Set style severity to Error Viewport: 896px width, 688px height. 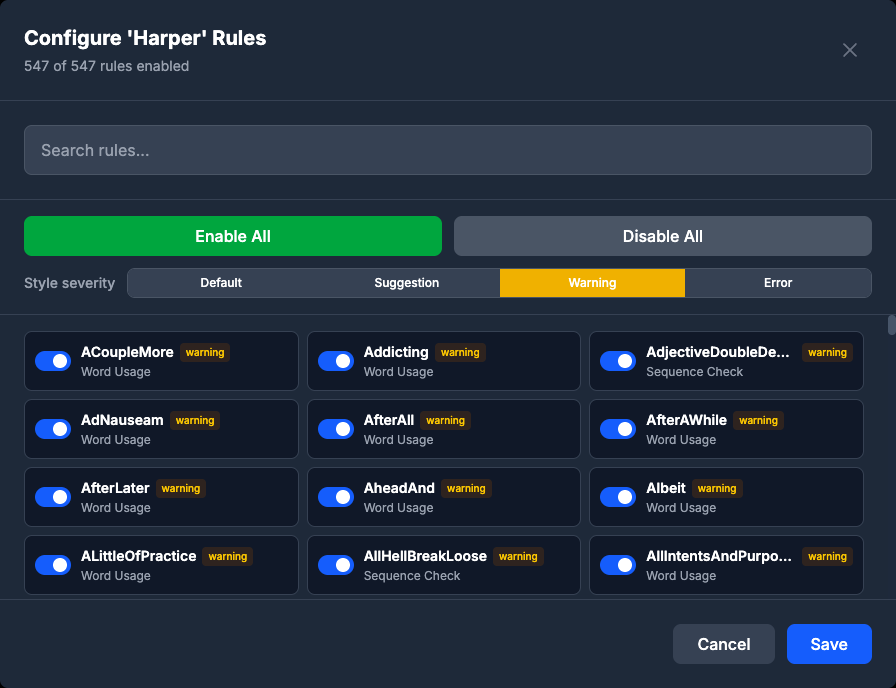click(778, 283)
